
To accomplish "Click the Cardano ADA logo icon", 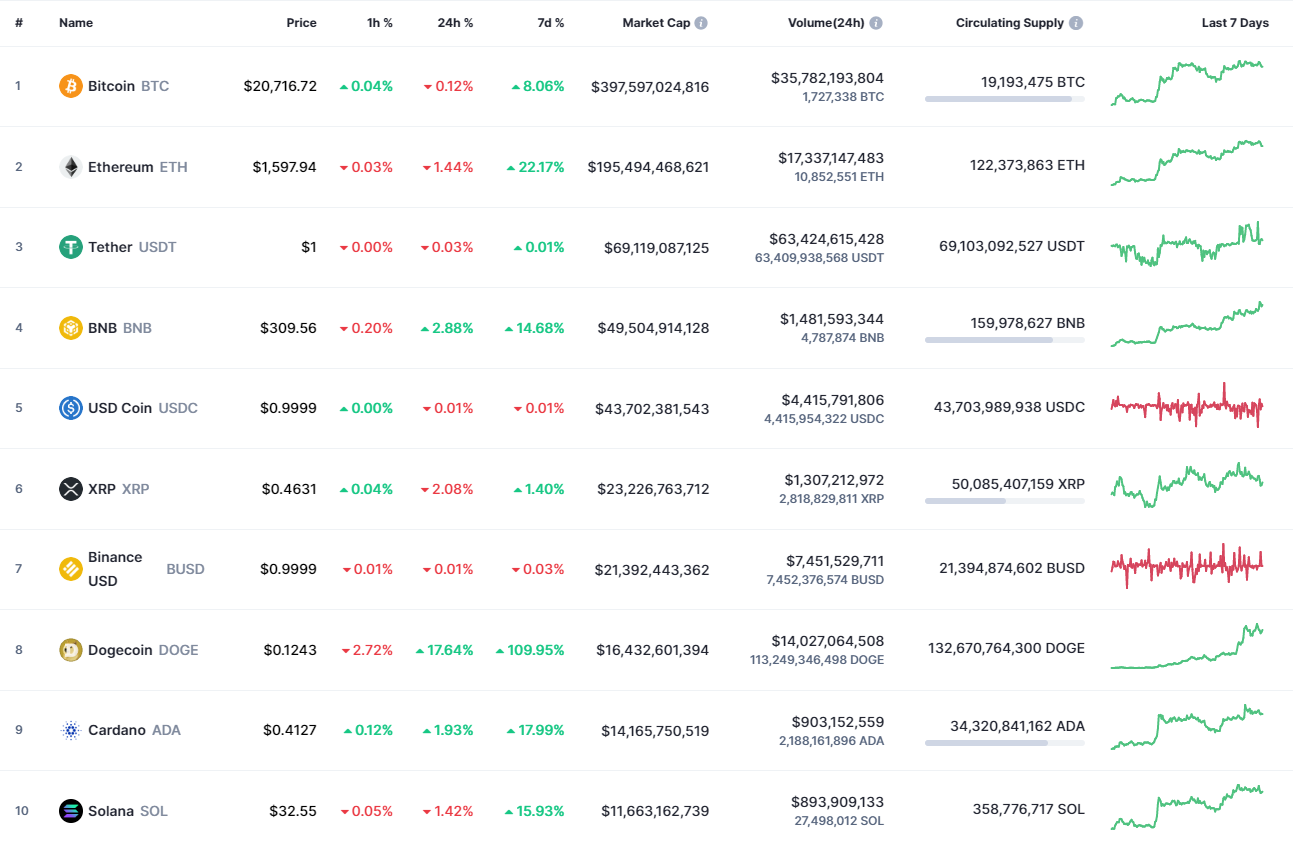I will click(69, 730).
